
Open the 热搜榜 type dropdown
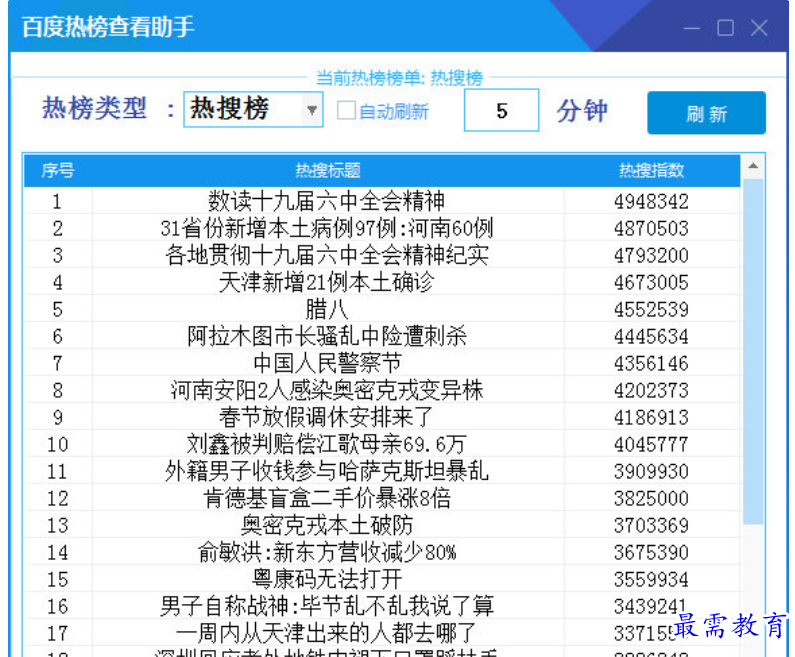[253, 110]
